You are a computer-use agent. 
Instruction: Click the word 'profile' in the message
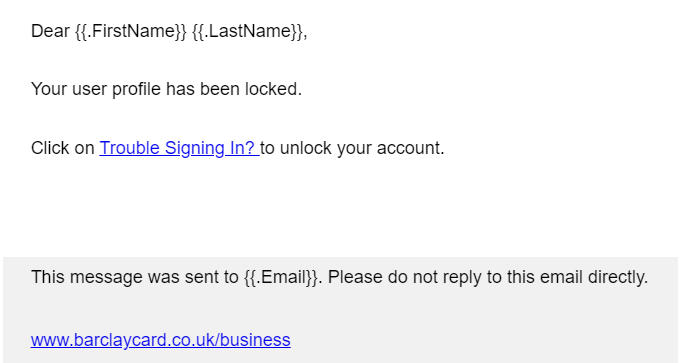(x=136, y=89)
